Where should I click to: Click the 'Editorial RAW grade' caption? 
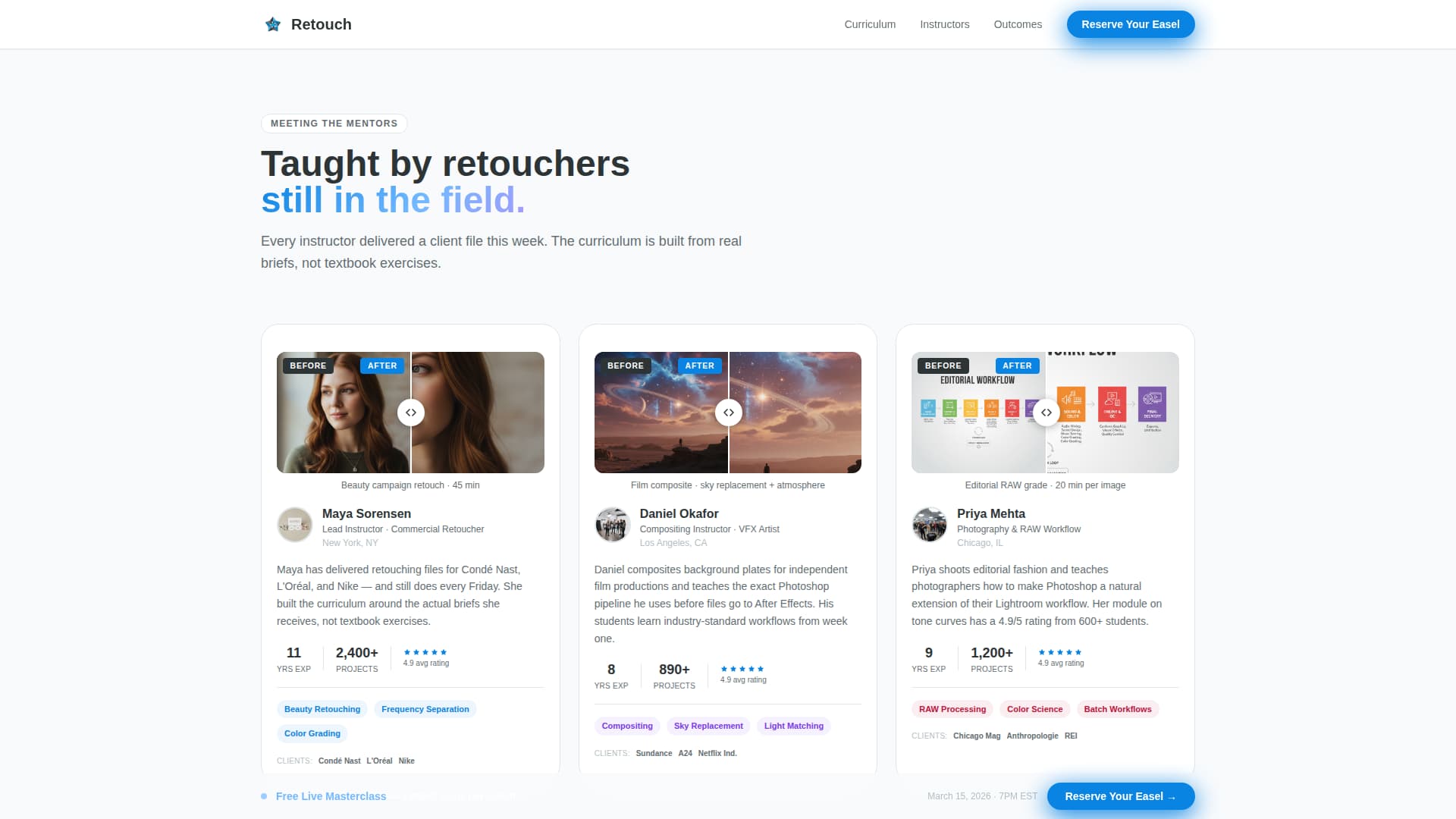[1045, 485]
